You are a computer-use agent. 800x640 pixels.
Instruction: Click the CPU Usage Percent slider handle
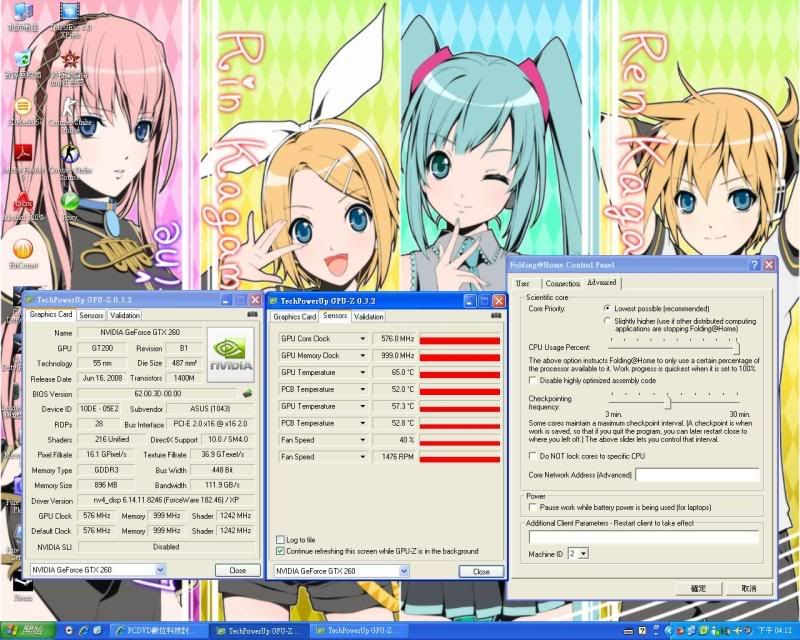pos(736,348)
